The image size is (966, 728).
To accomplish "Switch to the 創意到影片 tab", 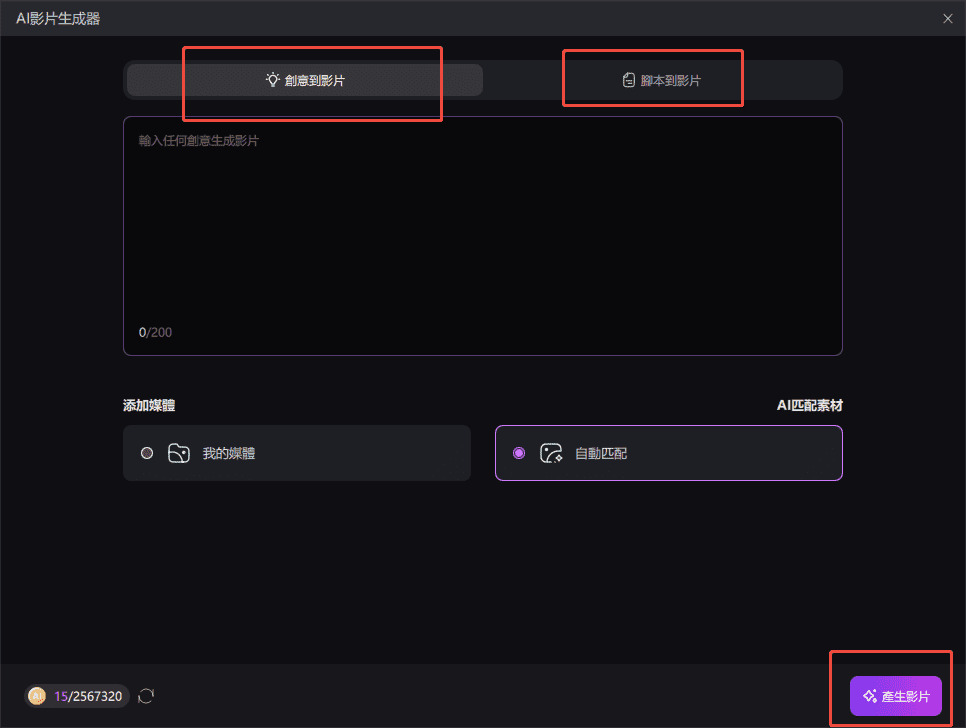I will pyautogui.click(x=302, y=79).
